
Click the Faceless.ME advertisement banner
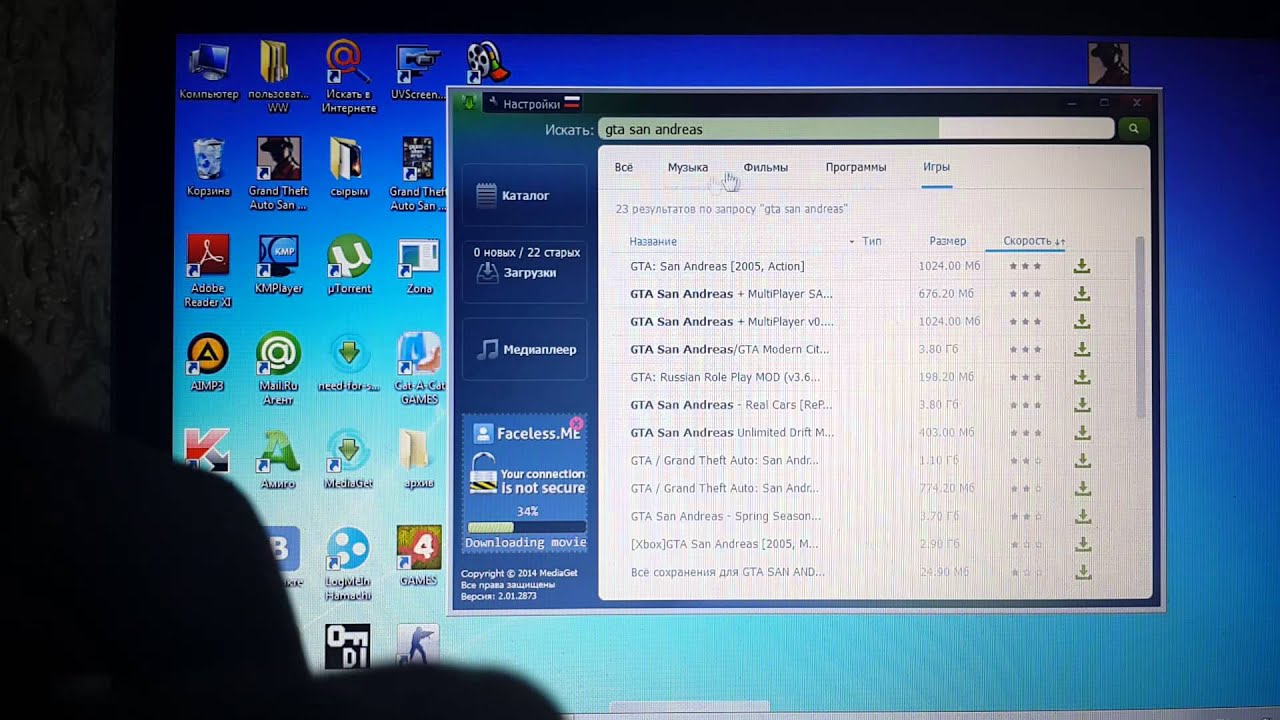point(525,484)
